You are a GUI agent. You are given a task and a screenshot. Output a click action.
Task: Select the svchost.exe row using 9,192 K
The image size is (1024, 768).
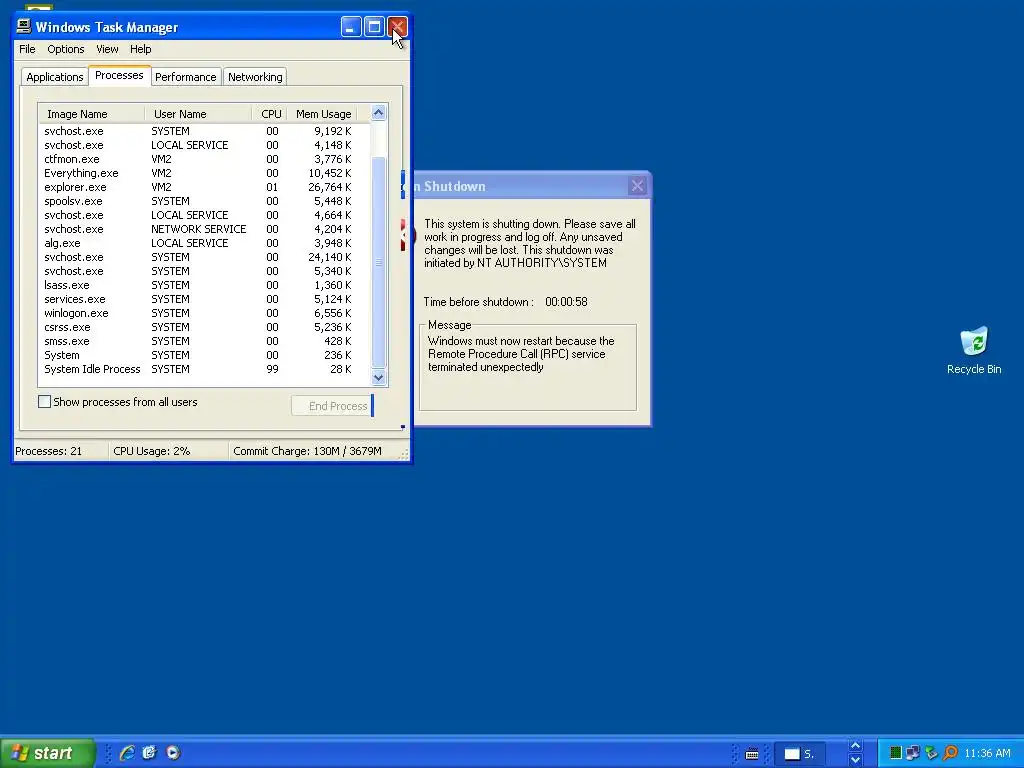pyautogui.click(x=204, y=131)
